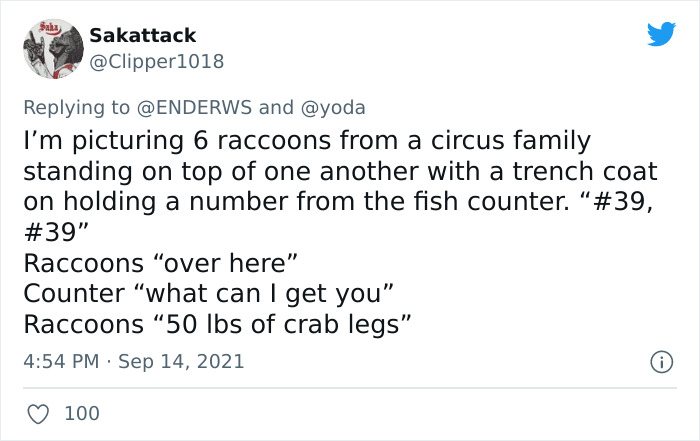The height and width of the screenshot is (441, 700).
Task: Visit the @yoda profile mention
Action: pos(335,107)
